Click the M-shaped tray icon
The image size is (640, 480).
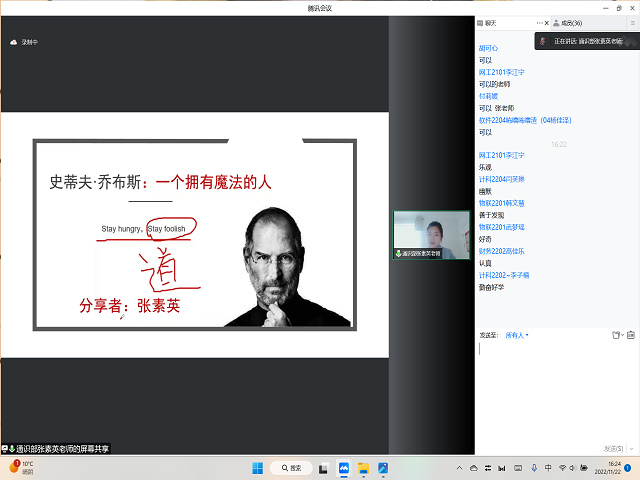click(x=502, y=468)
